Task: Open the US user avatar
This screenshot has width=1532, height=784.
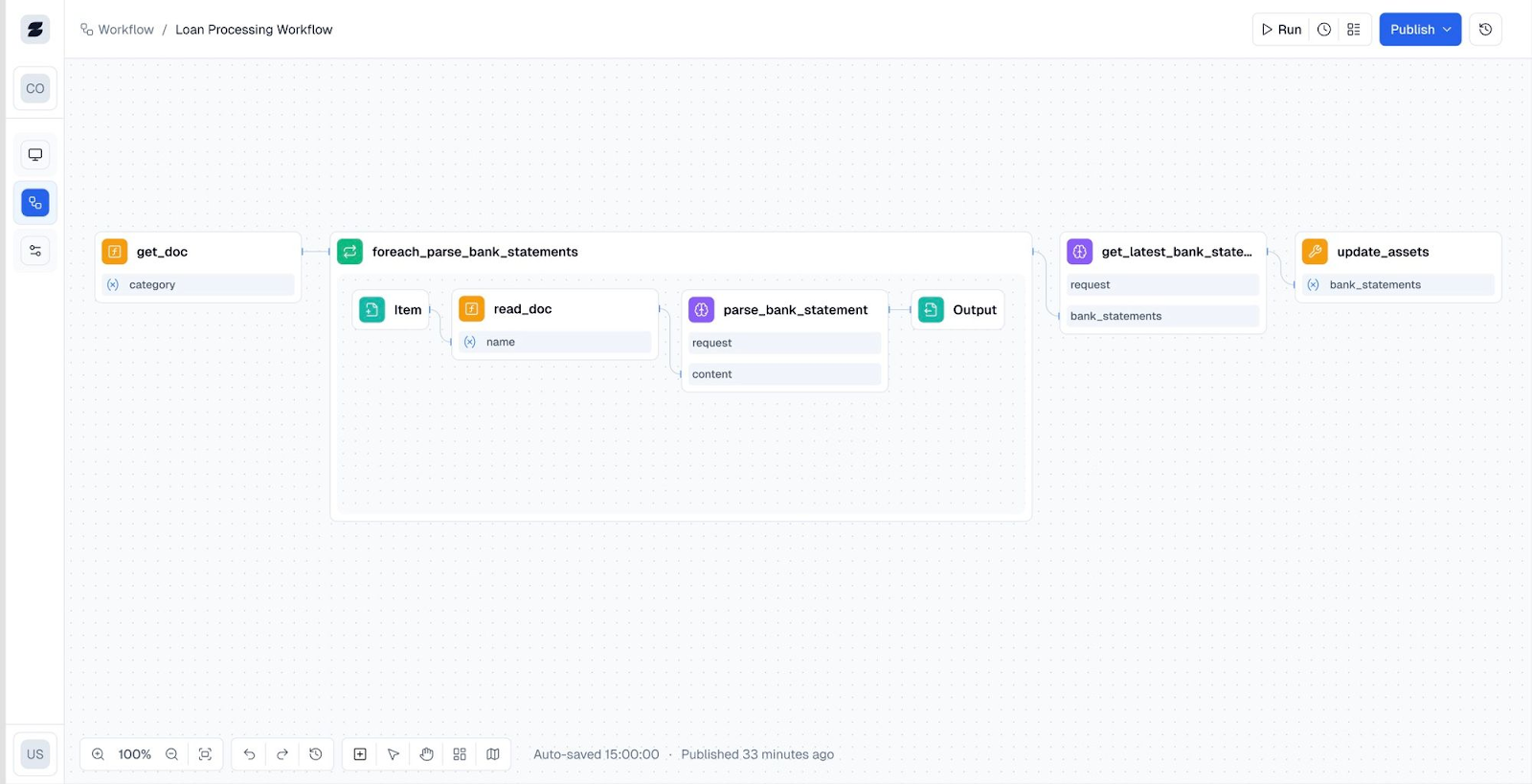Action: pyautogui.click(x=35, y=754)
